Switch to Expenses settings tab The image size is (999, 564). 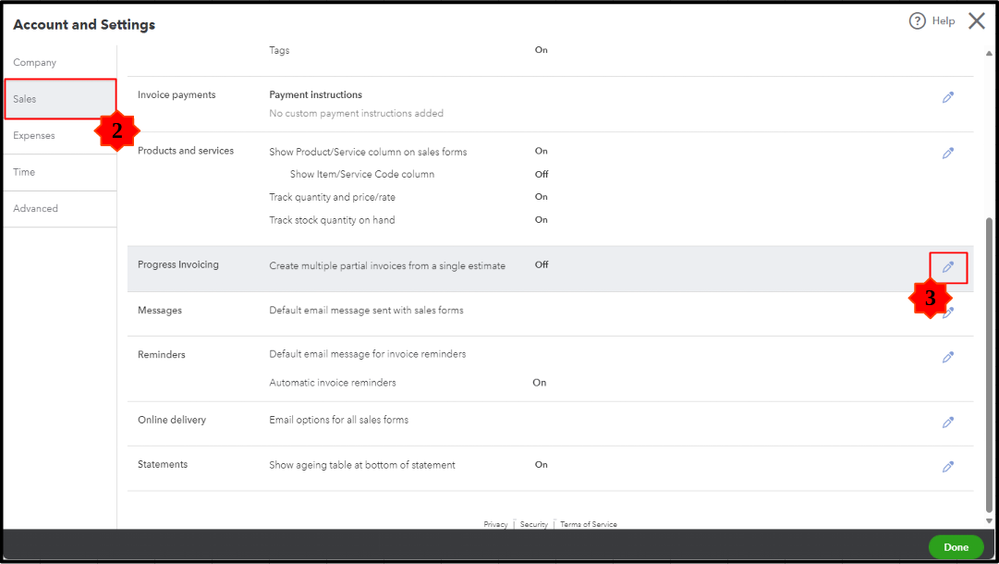click(x=34, y=135)
